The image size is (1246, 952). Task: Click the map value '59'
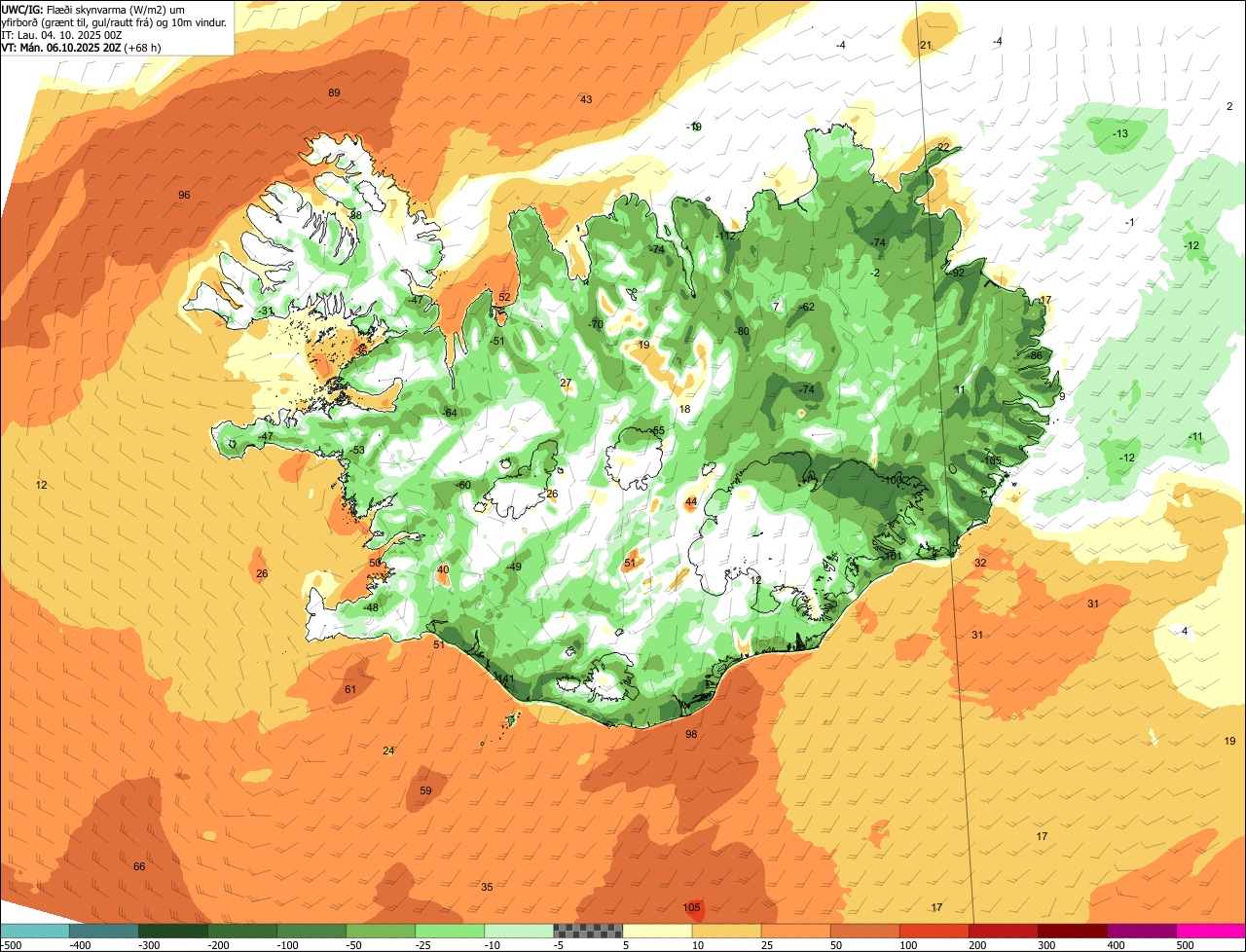(425, 790)
